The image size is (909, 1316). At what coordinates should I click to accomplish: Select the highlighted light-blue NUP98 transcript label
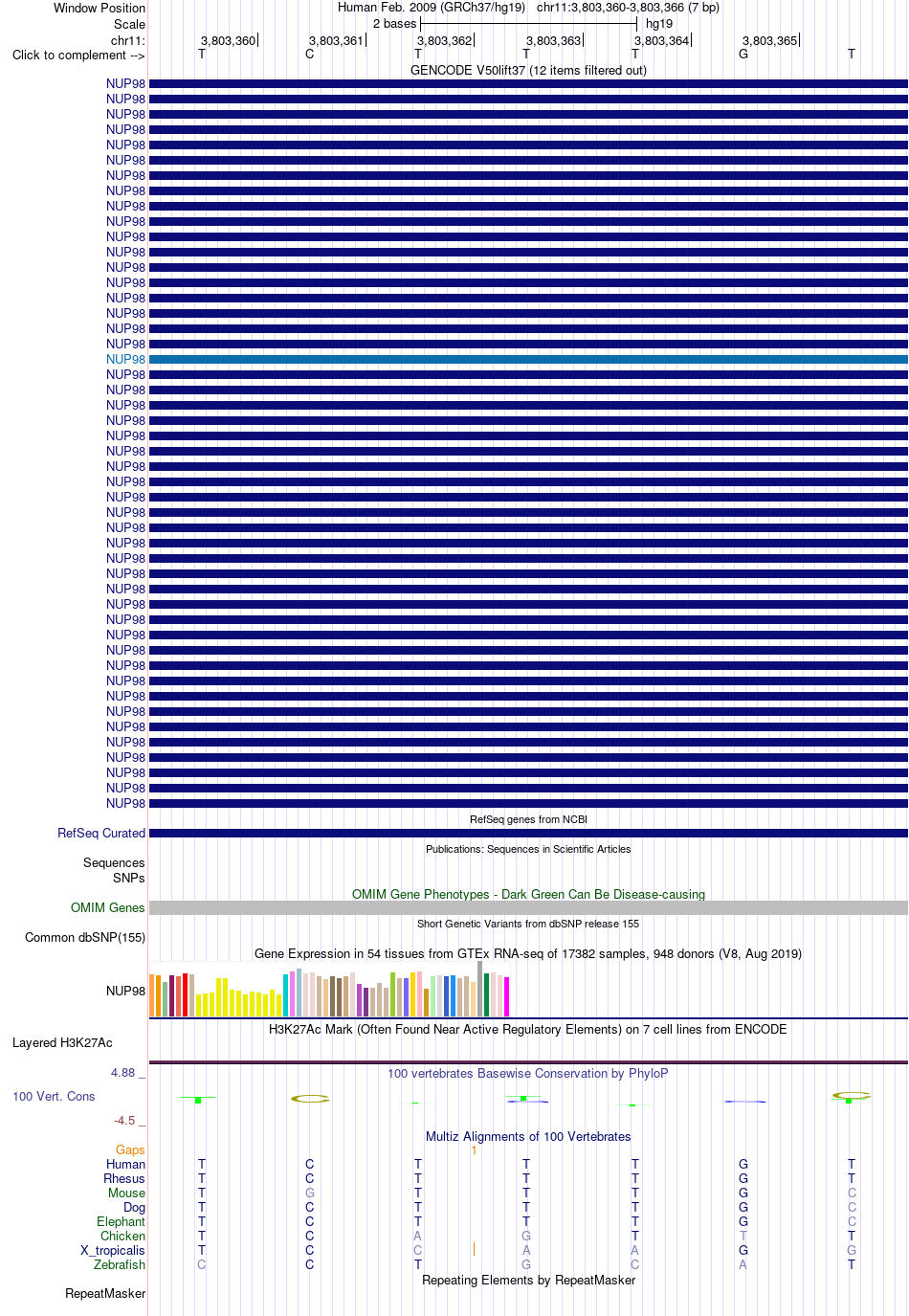pyautogui.click(x=125, y=359)
